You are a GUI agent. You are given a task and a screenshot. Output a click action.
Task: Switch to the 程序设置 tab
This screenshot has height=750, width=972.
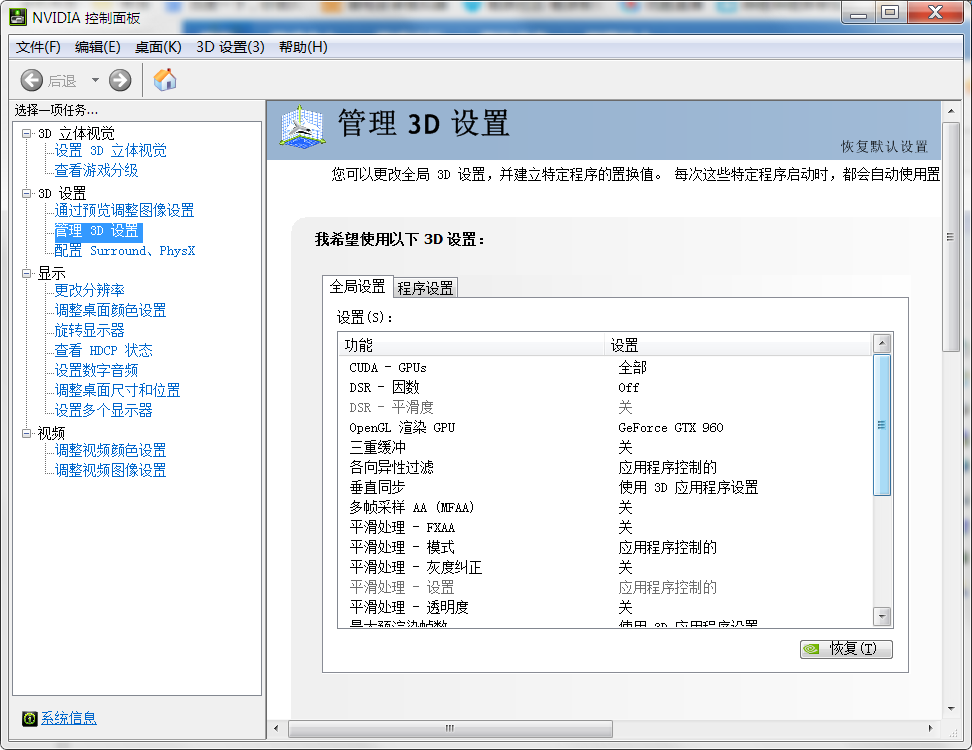click(425, 288)
